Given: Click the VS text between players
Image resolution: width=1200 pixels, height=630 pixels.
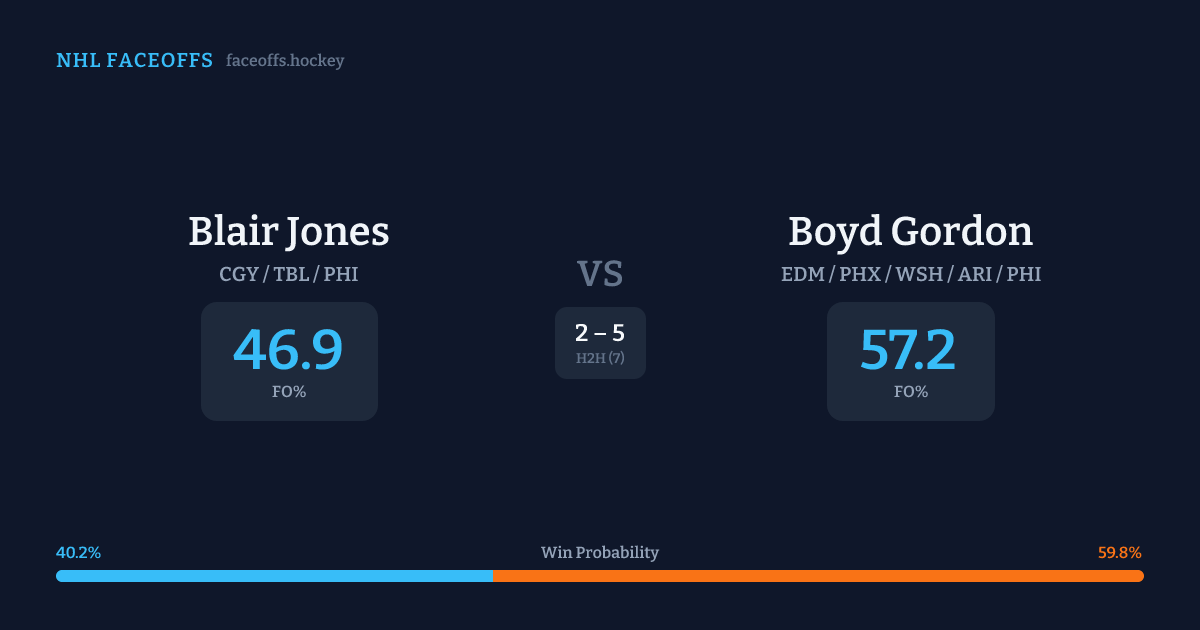Looking at the screenshot, I should (x=600, y=274).
